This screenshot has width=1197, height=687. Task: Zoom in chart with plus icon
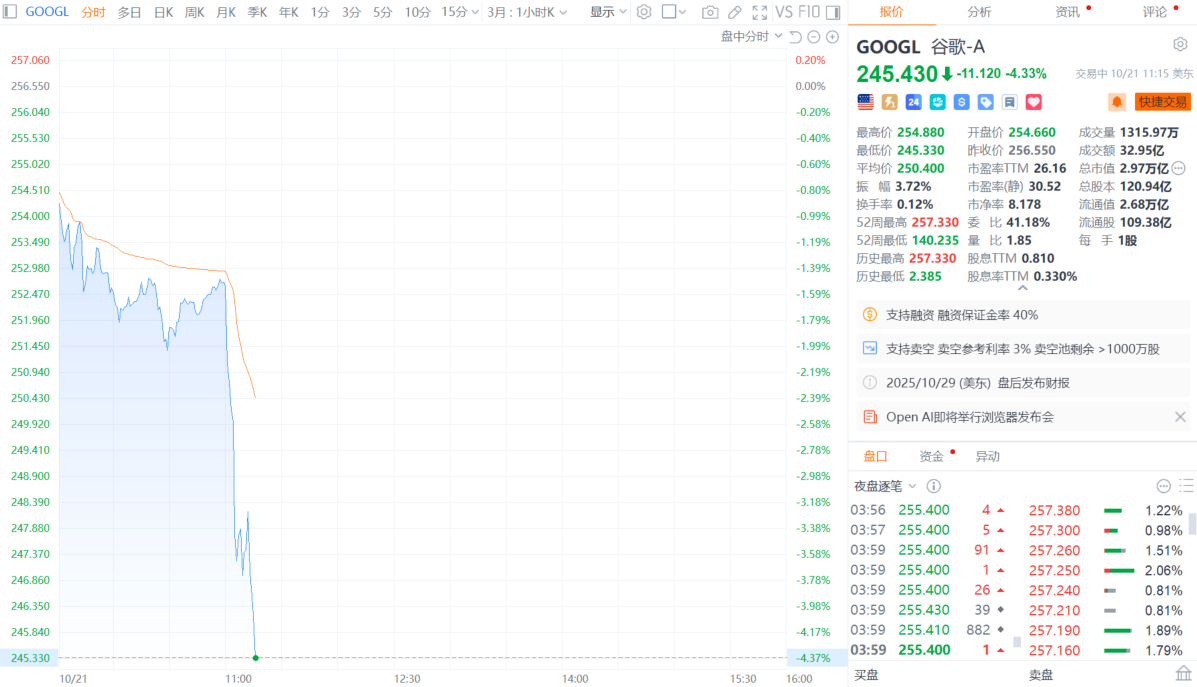point(833,37)
